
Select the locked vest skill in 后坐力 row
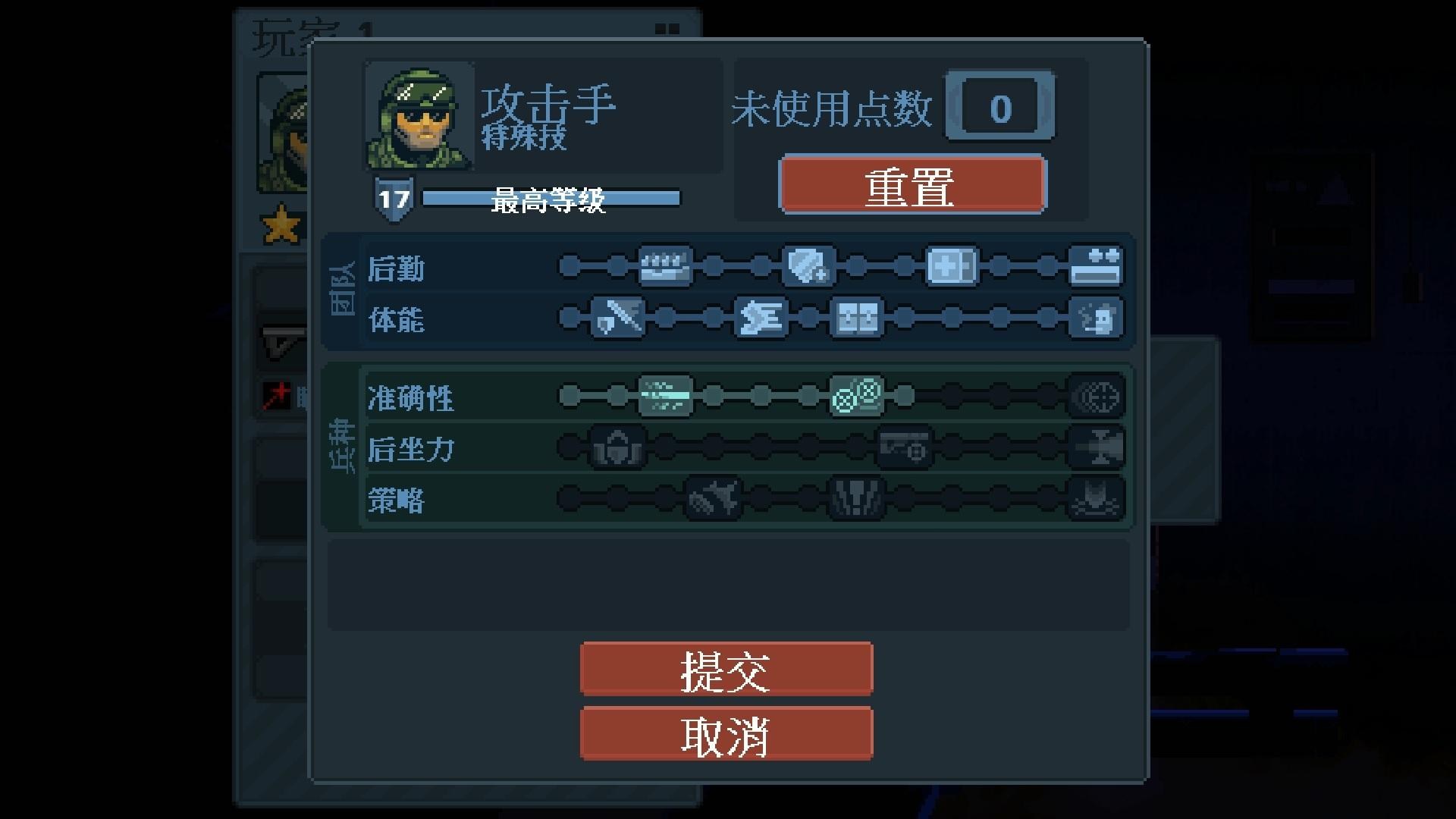(x=617, y=447)
